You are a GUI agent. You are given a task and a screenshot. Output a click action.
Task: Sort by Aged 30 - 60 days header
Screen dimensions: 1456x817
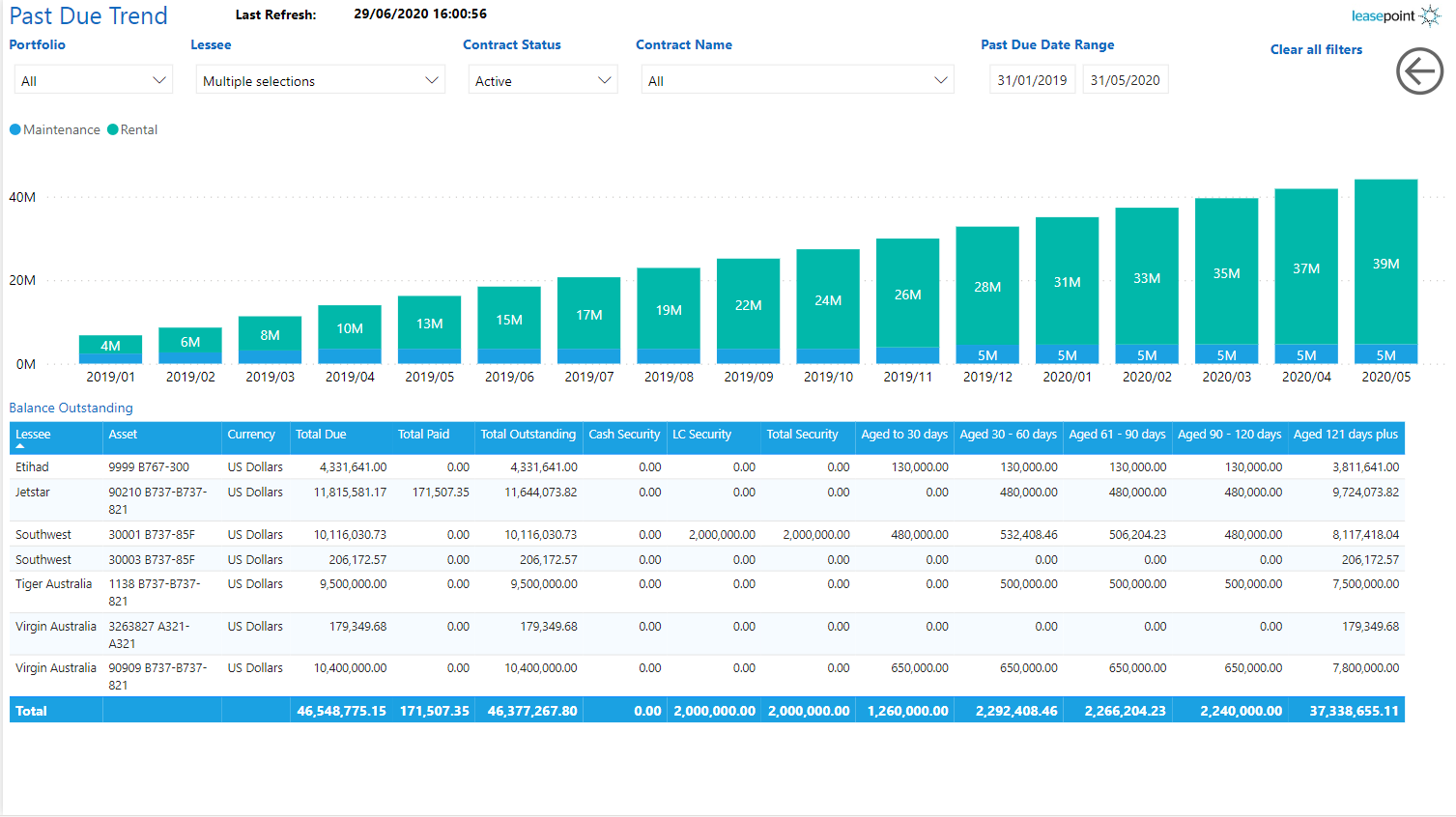click(x=1009, y=437)
